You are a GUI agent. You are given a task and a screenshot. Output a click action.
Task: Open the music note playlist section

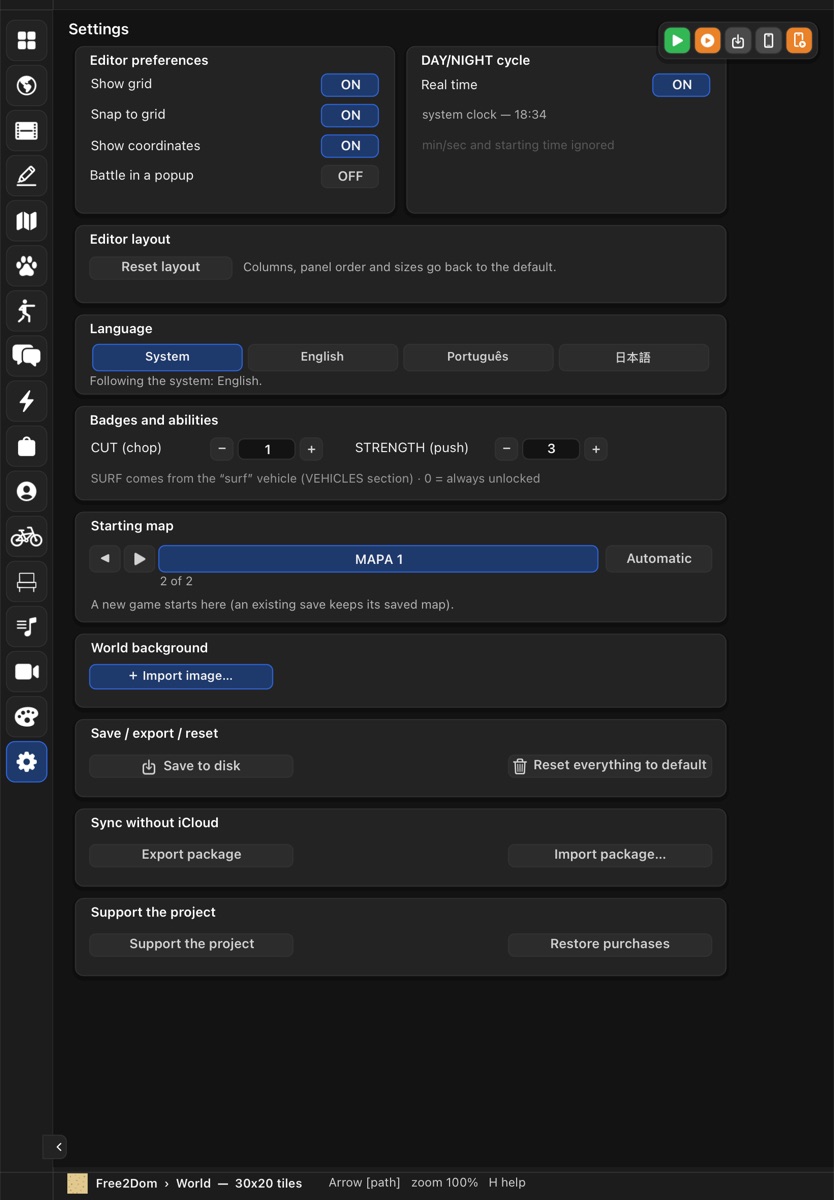point(27,626)
